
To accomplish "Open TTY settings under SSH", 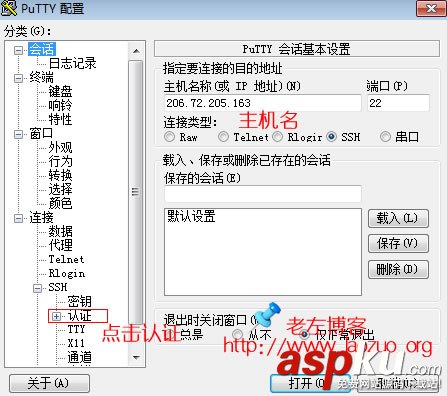I will 76,329.
